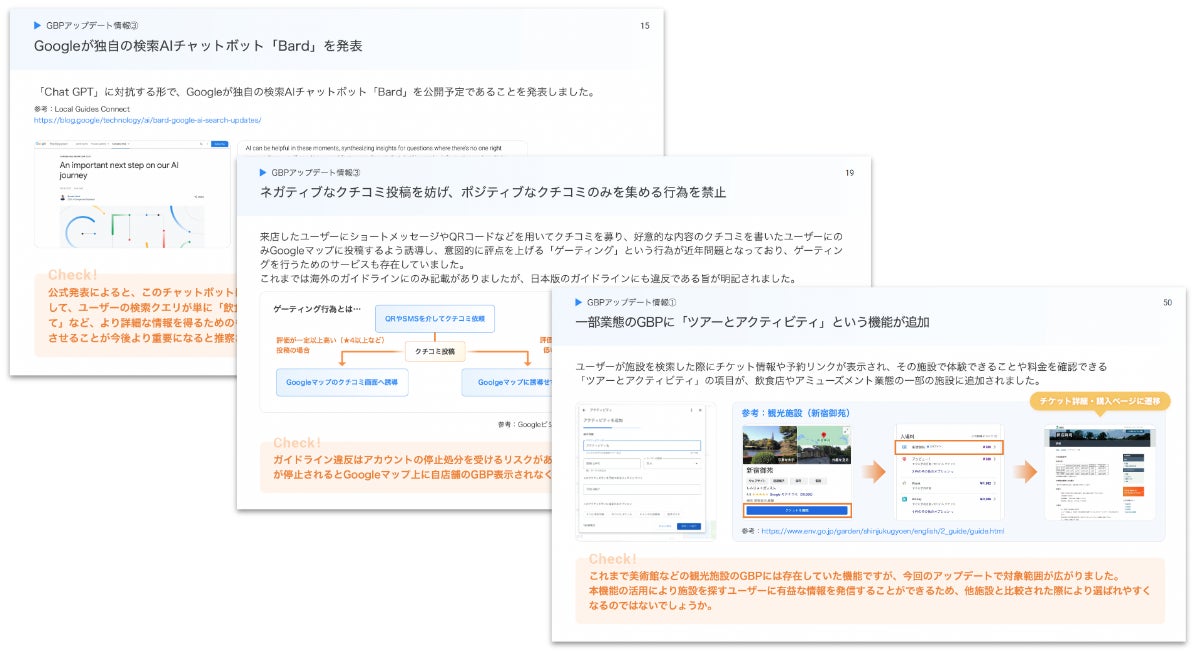Click the blue ticket button under 新宿御苑 card
This screenshot has width=1200, height=657.
pos(797,510)
